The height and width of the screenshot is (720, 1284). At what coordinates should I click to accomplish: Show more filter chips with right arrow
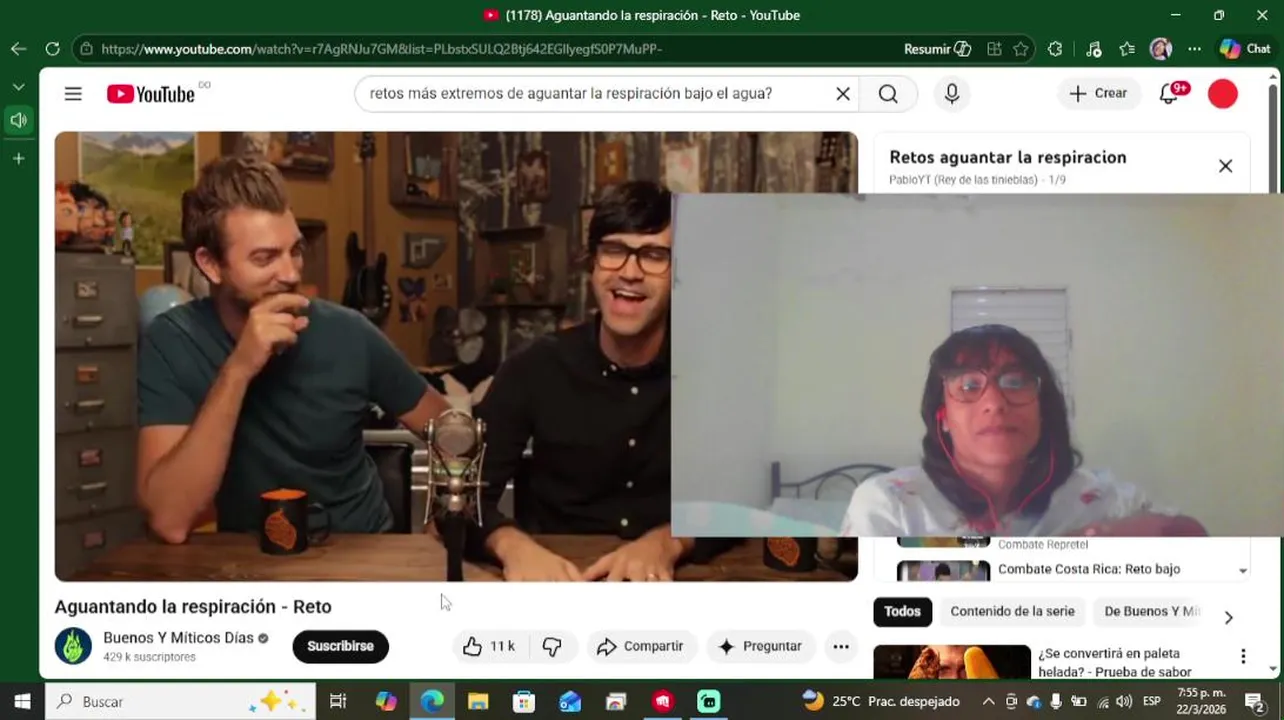(x=1228, y=617)
